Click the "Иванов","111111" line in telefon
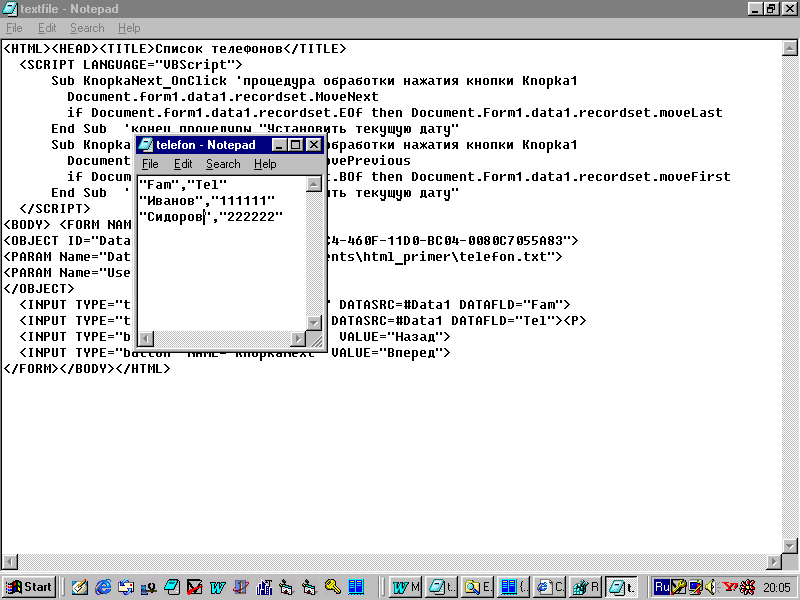This screenshot has width=800, height=600. point(207,201)
